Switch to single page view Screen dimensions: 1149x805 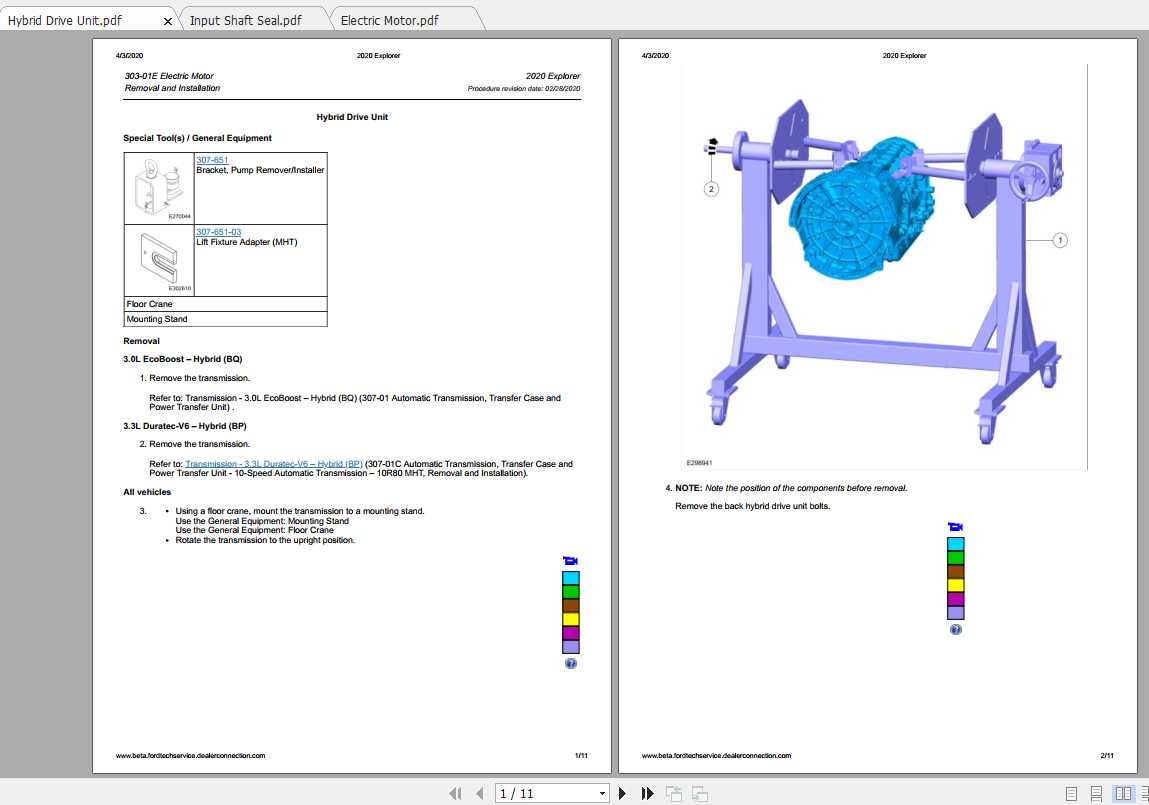click(x=1071, y=793)
